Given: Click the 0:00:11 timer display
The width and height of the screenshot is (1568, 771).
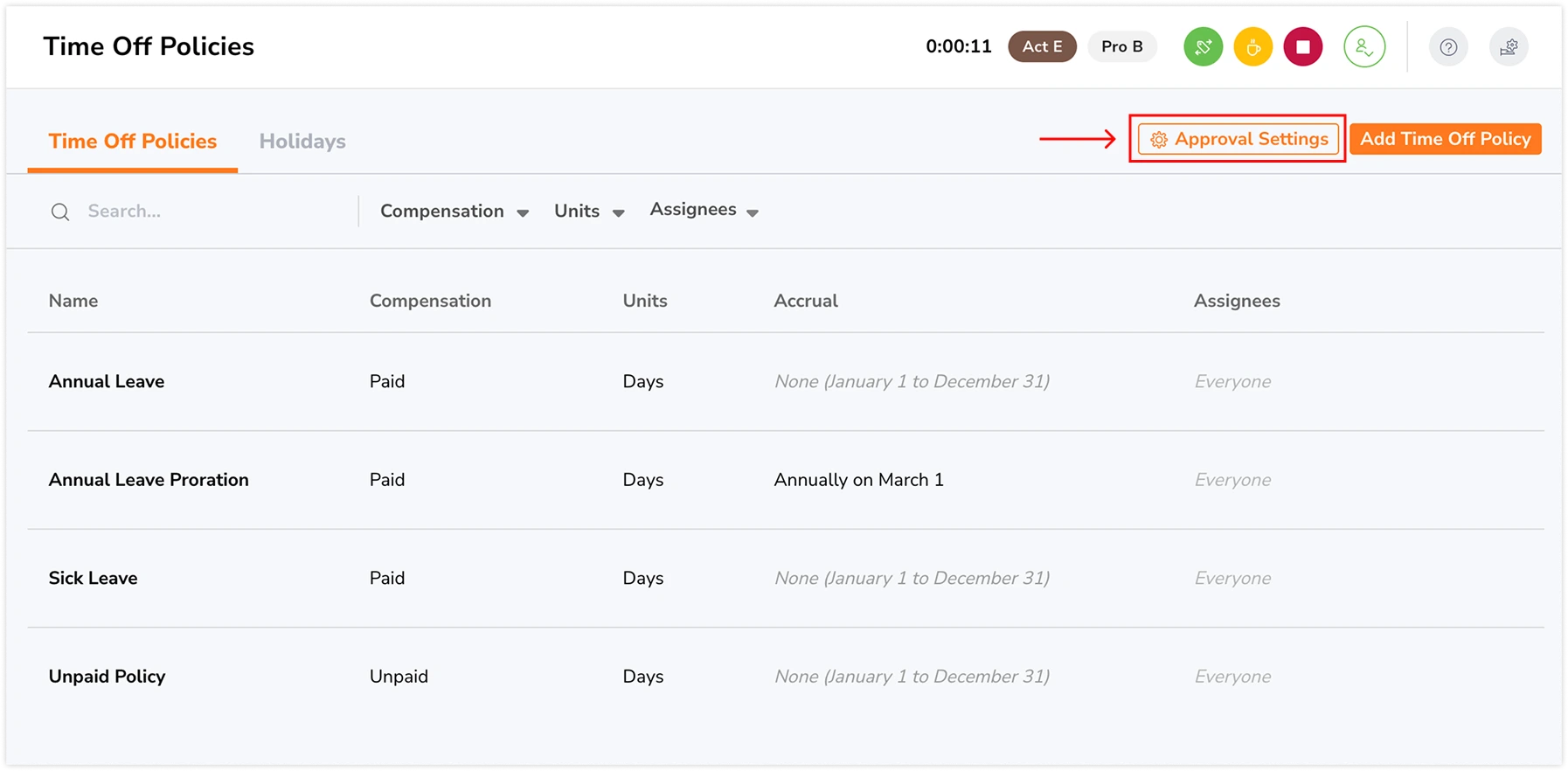Looking at the screenshot, I should [x=959, y=46].
